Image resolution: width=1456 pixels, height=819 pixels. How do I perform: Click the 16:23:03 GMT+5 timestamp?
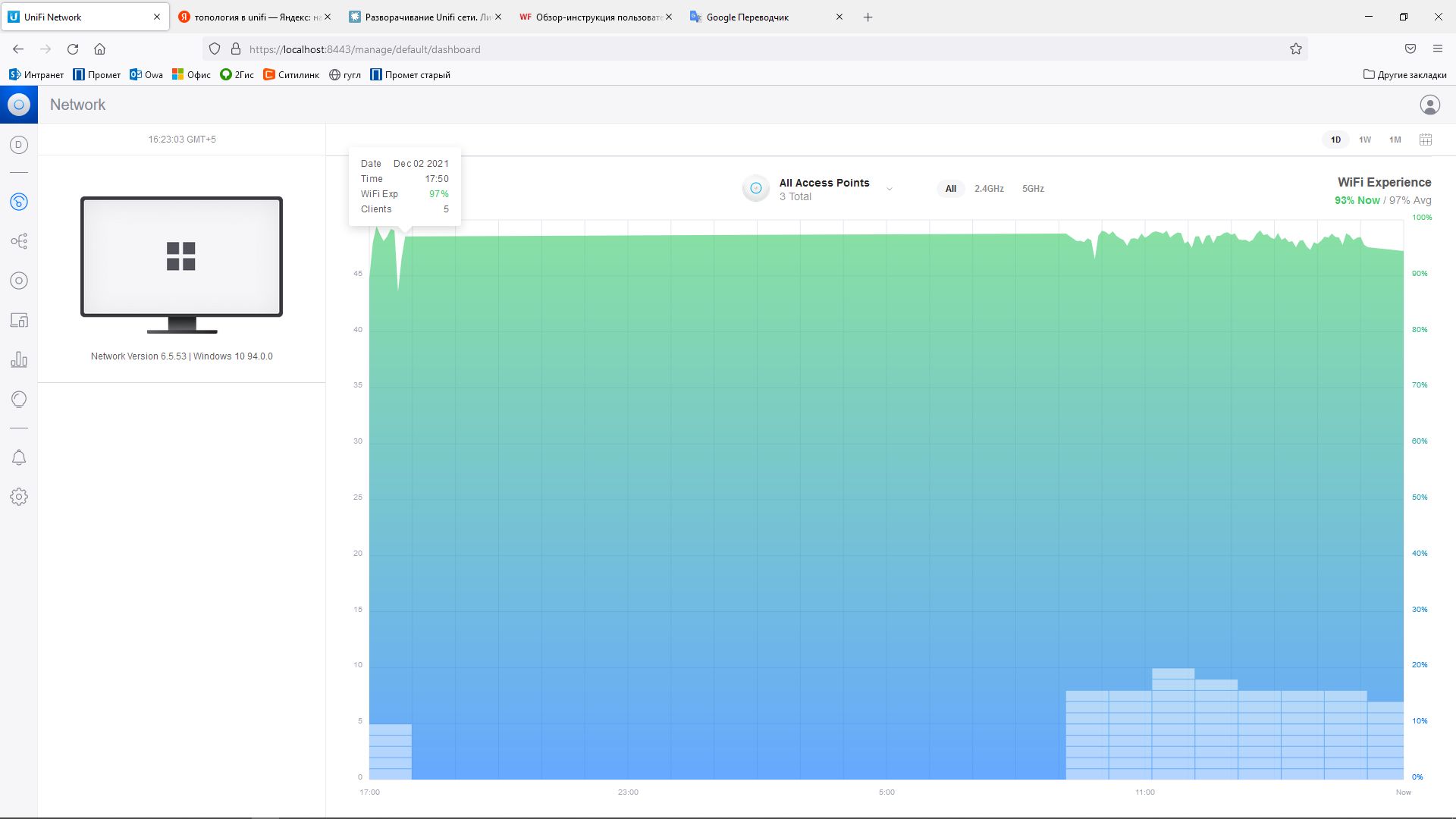click(182, 140)
